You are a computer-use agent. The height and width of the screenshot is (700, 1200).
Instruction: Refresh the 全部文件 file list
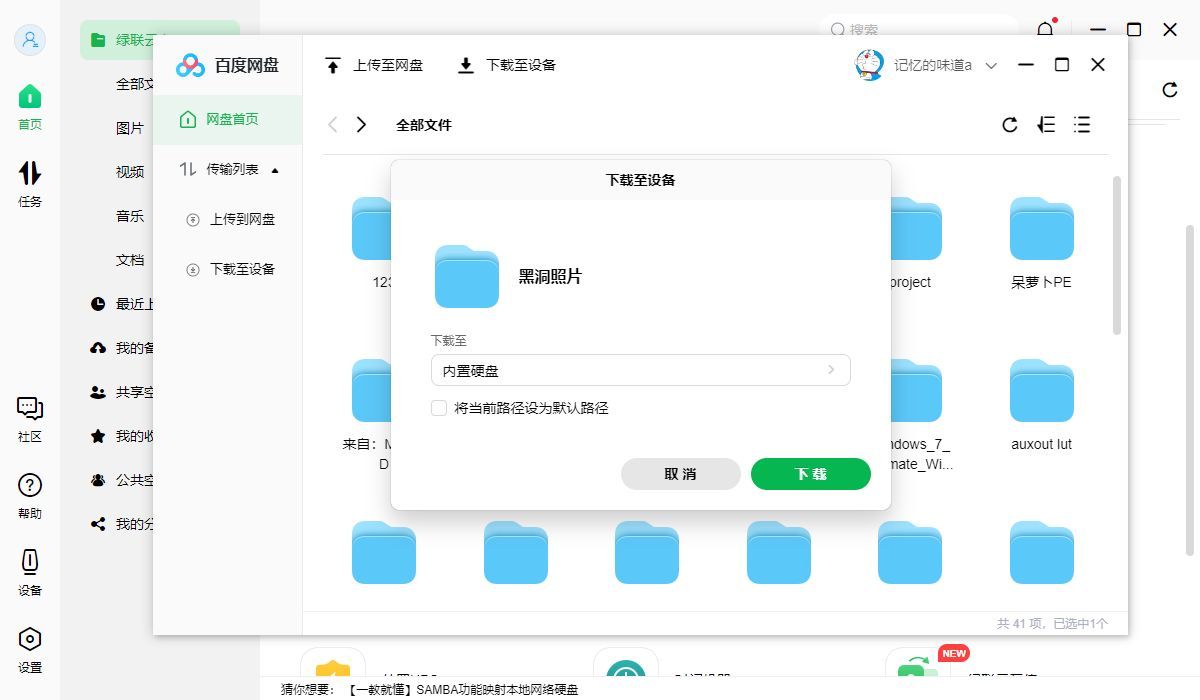[1009, 124]
